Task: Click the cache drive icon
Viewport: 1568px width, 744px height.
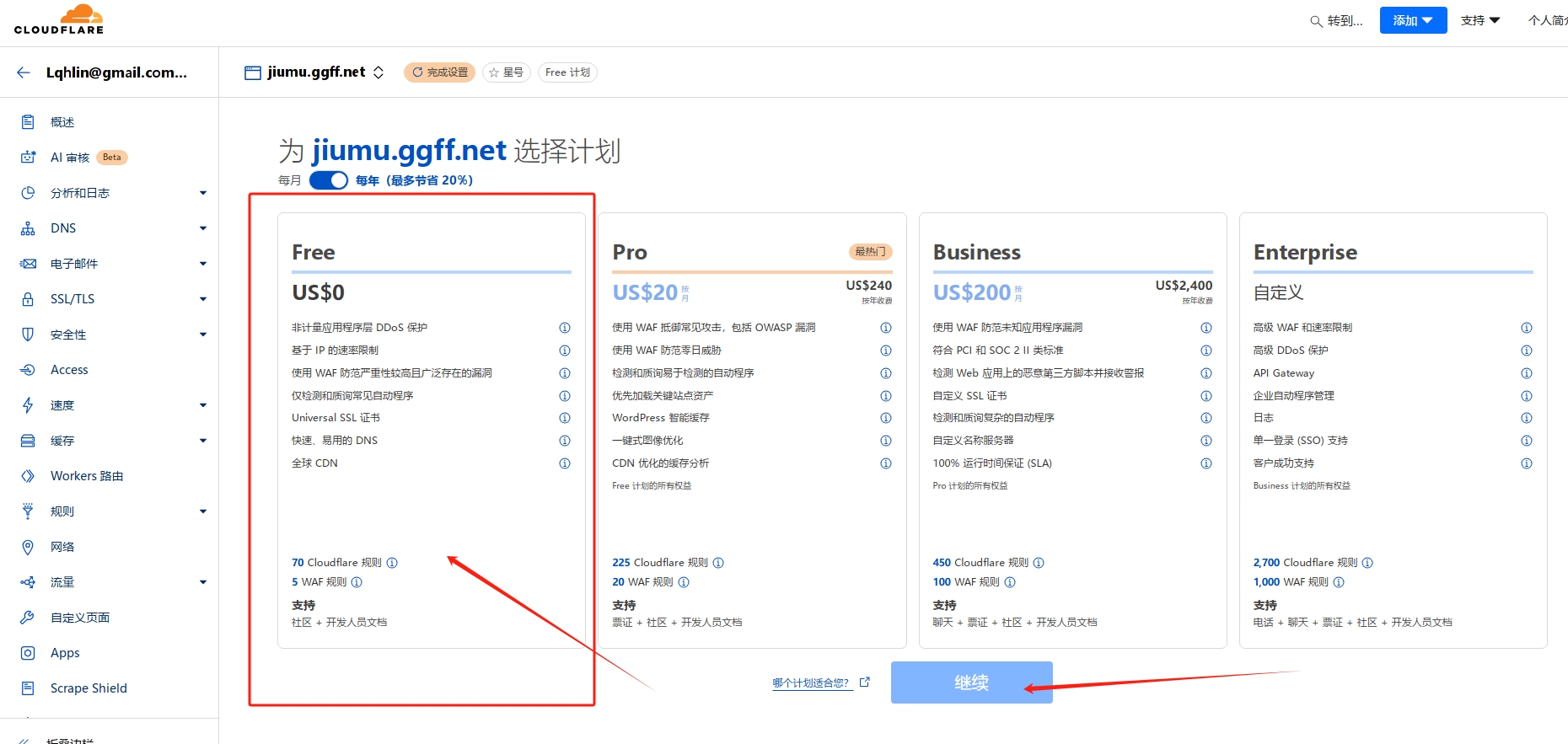Action: [x=28, y=441]
